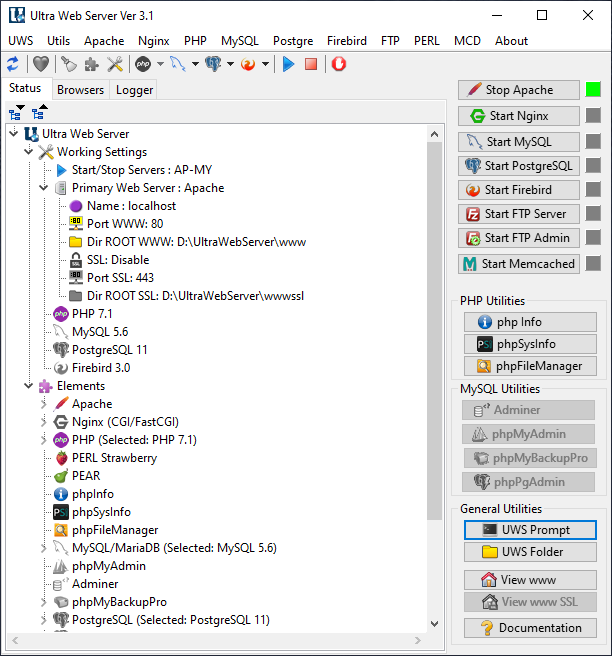612x656 pixels.
Task: Click the heart icon in toolbar
Action: [41, 64]
